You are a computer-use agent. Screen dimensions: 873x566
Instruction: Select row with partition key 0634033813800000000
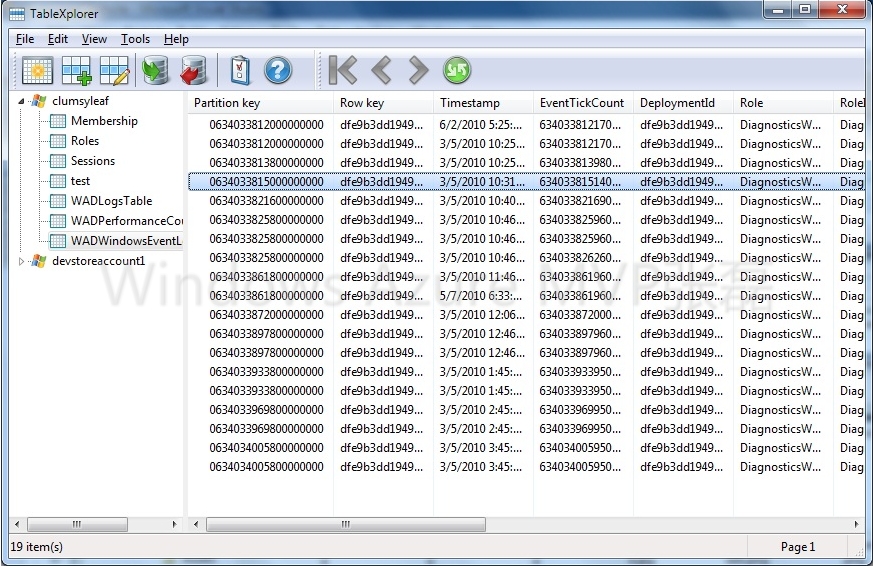pyautogui.click(x=526, y=163)
